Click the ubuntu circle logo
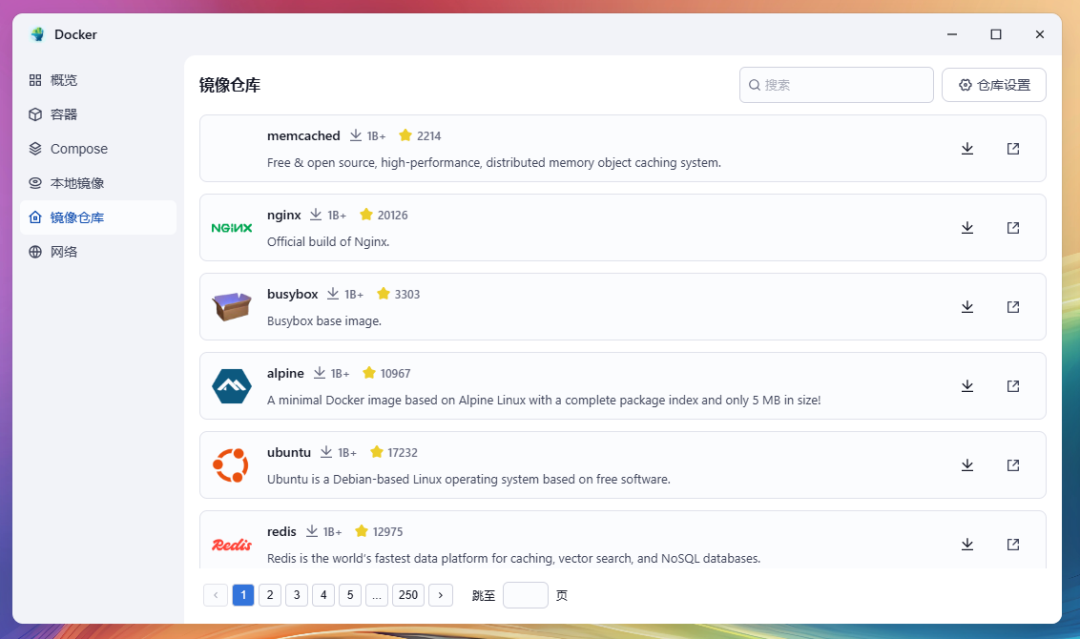The height and width of the screenshot is (639, 1080). coord(231,465)
